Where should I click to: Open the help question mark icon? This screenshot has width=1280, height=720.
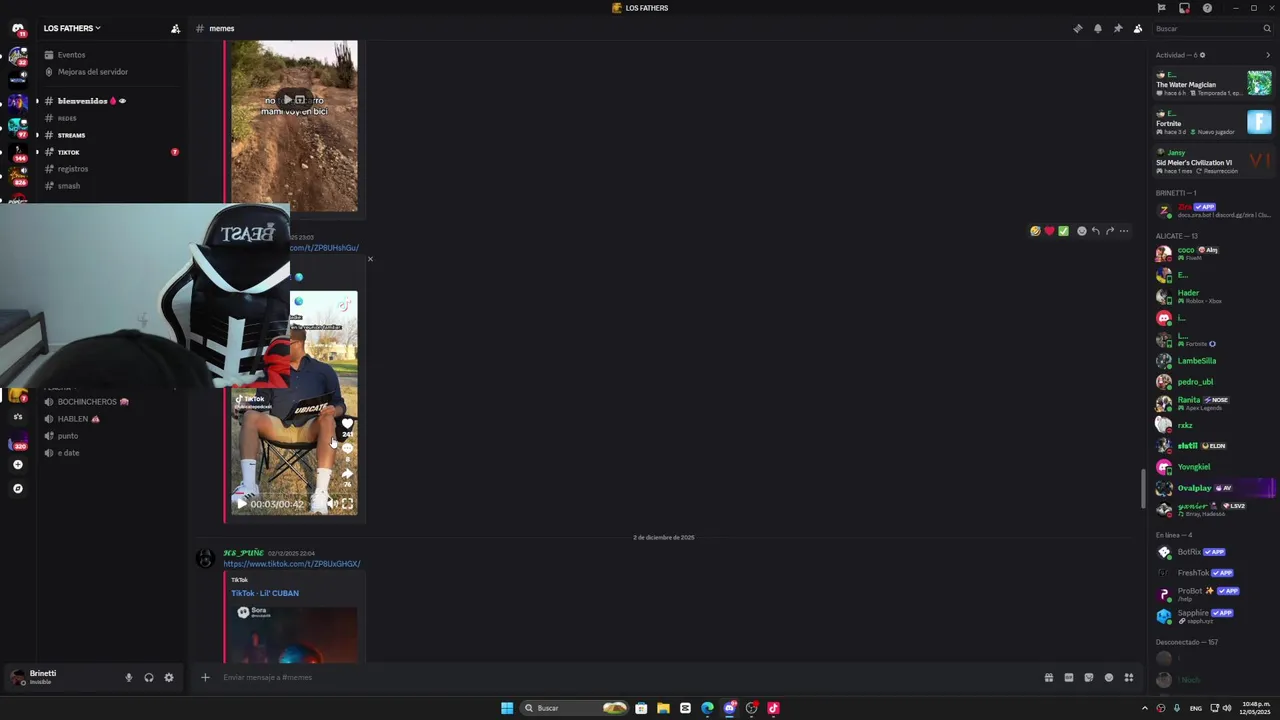[x=1207, y=8]
